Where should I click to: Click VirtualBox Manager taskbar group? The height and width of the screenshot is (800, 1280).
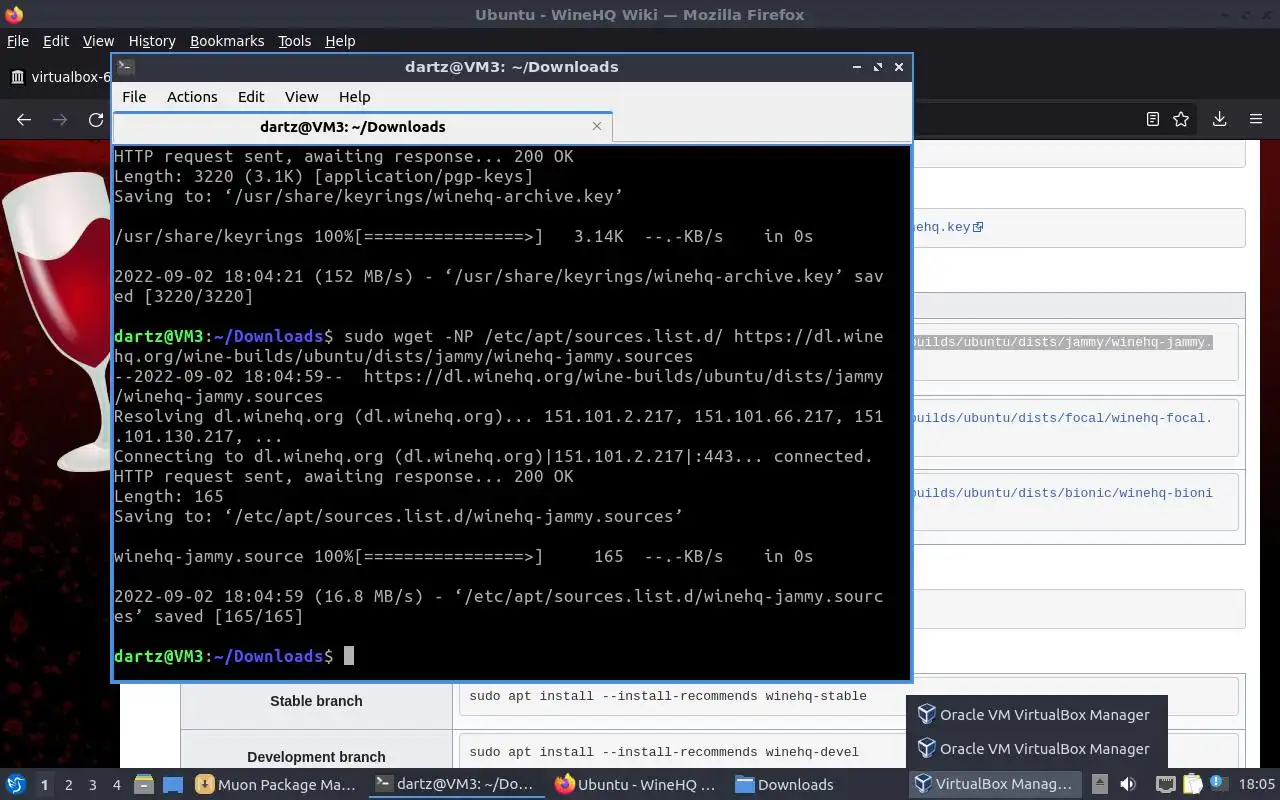(994, 784)
